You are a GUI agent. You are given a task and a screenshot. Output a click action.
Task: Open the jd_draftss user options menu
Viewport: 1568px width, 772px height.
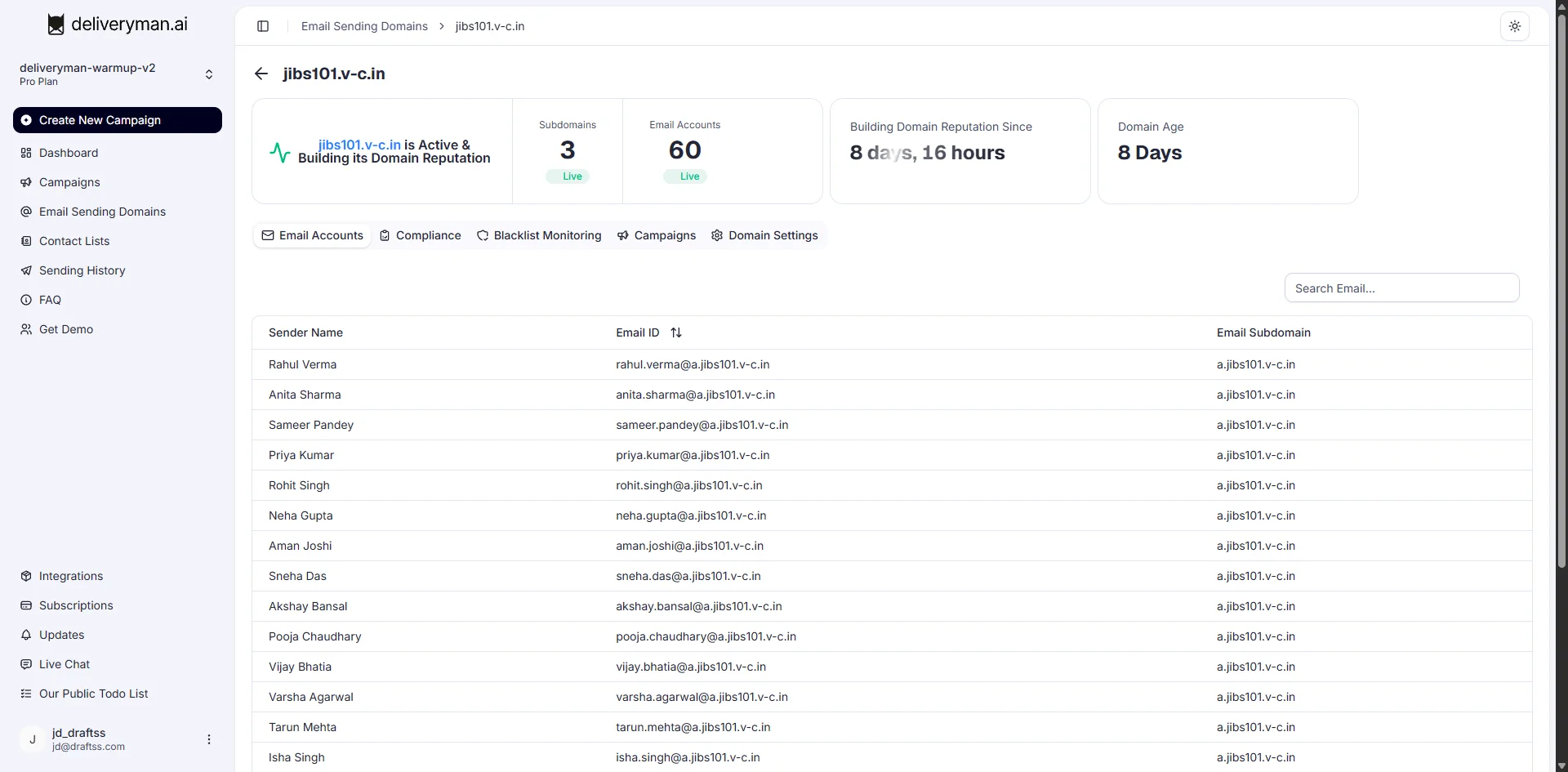pos(209,739)
